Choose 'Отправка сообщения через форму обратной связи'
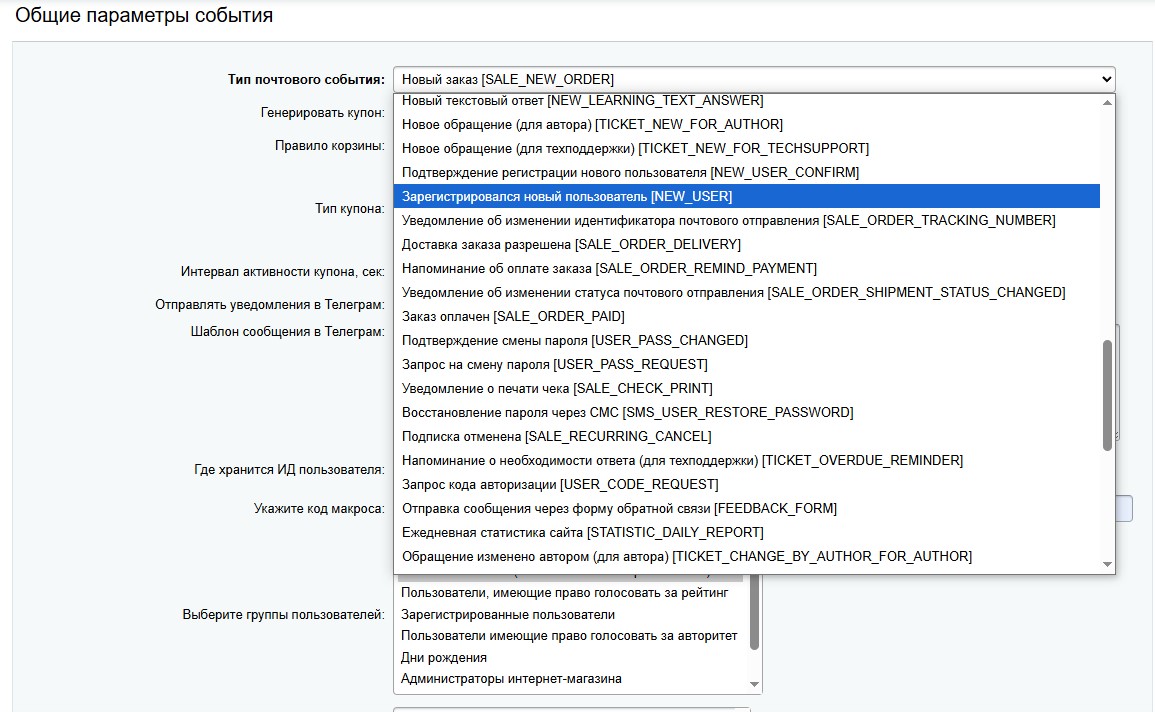The height and width of the screenshot is (712, 1155). coord(619,508)
